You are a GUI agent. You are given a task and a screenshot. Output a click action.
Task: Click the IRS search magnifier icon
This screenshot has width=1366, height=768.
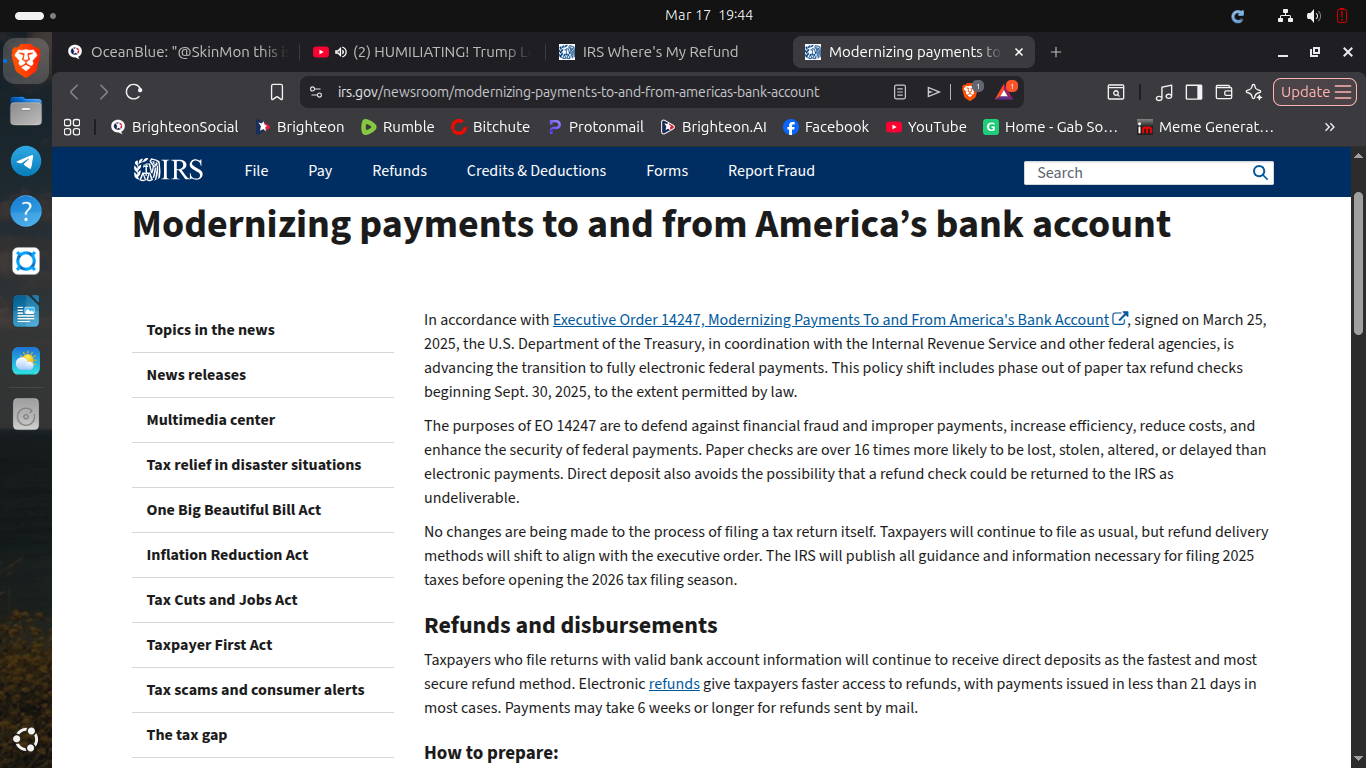pyautogui.click(x=1260, y=172)
